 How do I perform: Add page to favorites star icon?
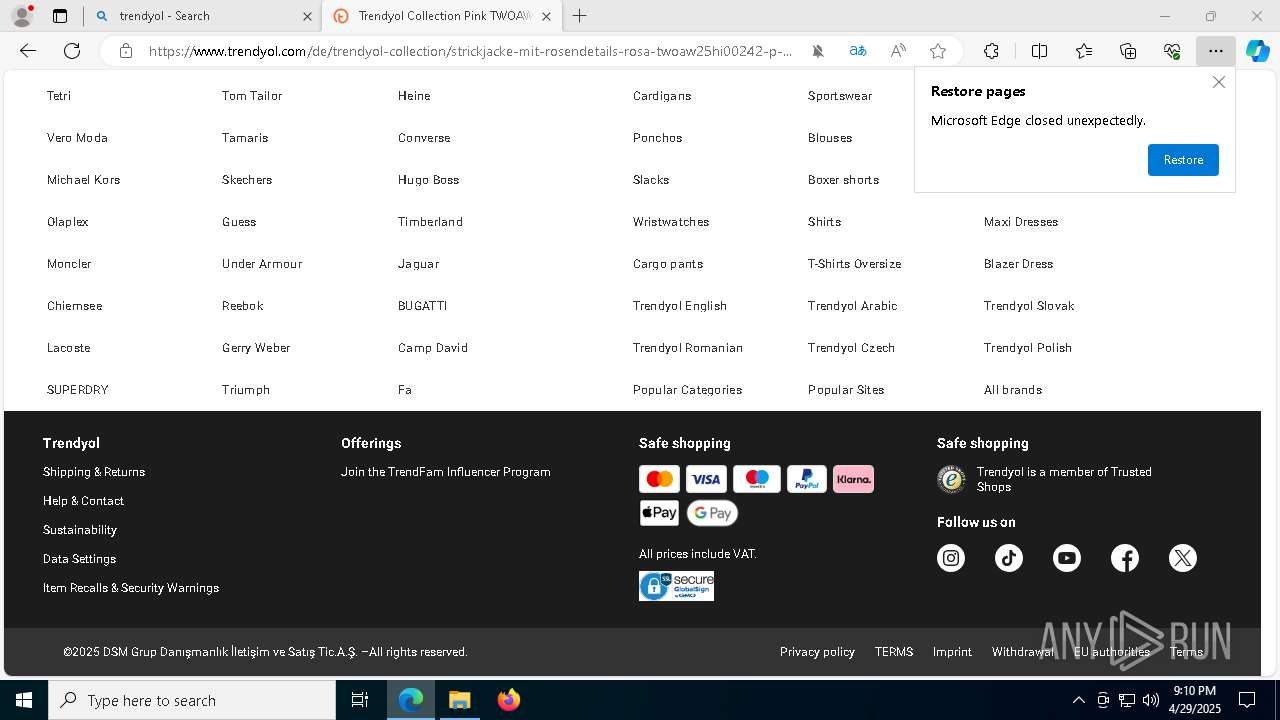point(938,51)
